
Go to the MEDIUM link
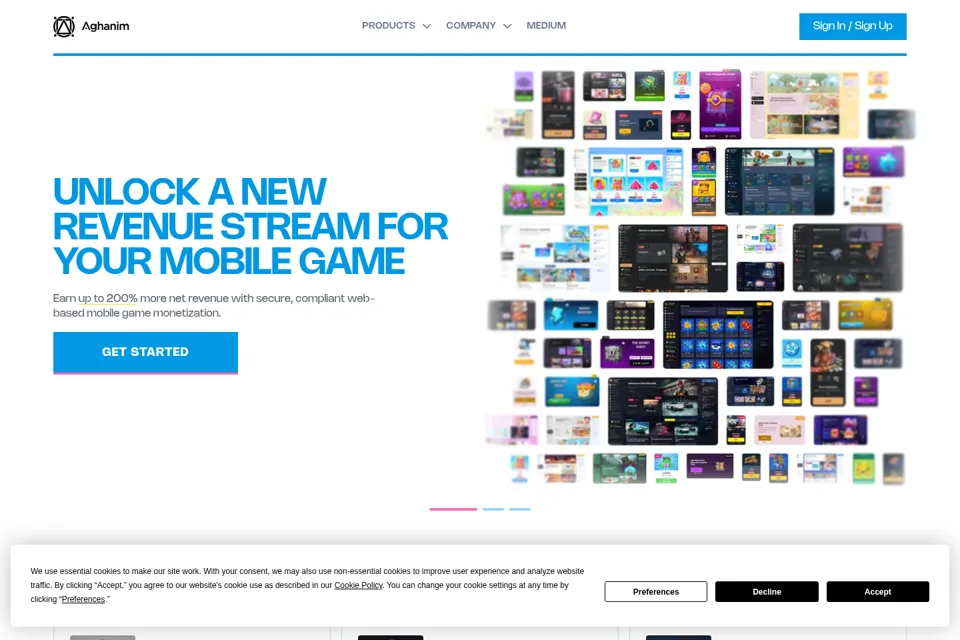pyautogui.click(x=546, y=26)
